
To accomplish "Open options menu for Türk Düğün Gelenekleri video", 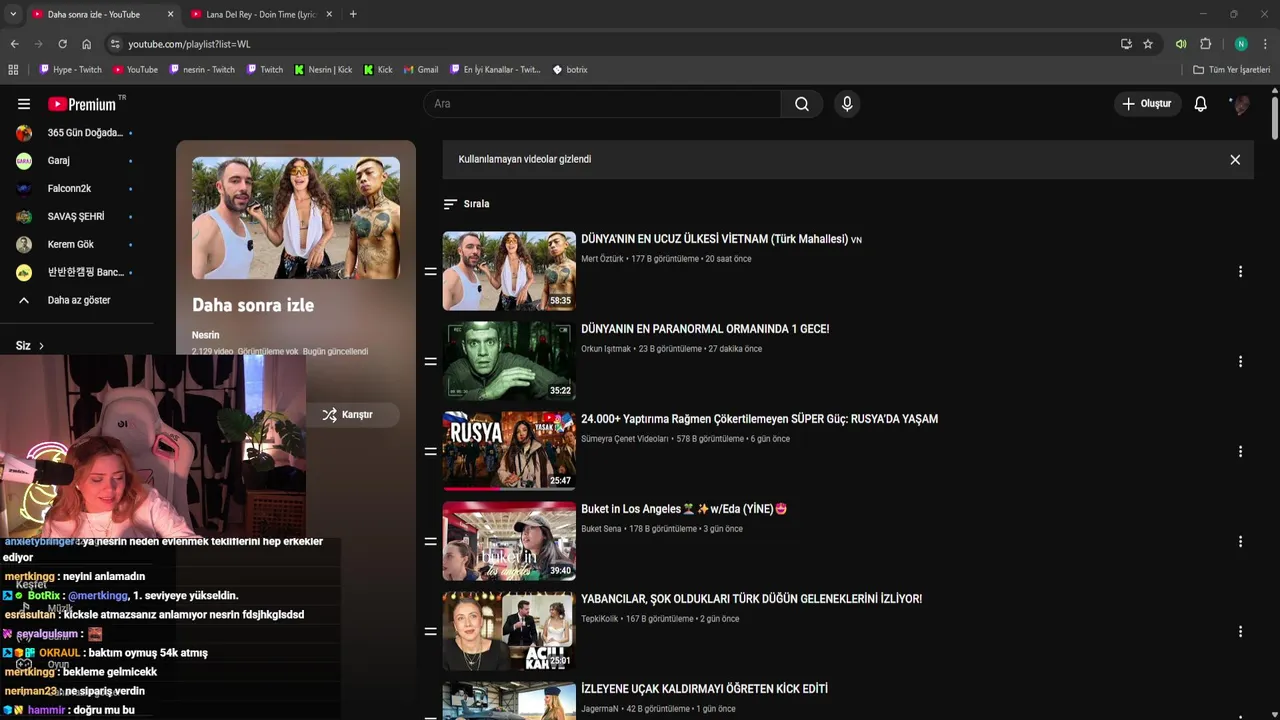I will [x=1240, y=631].
